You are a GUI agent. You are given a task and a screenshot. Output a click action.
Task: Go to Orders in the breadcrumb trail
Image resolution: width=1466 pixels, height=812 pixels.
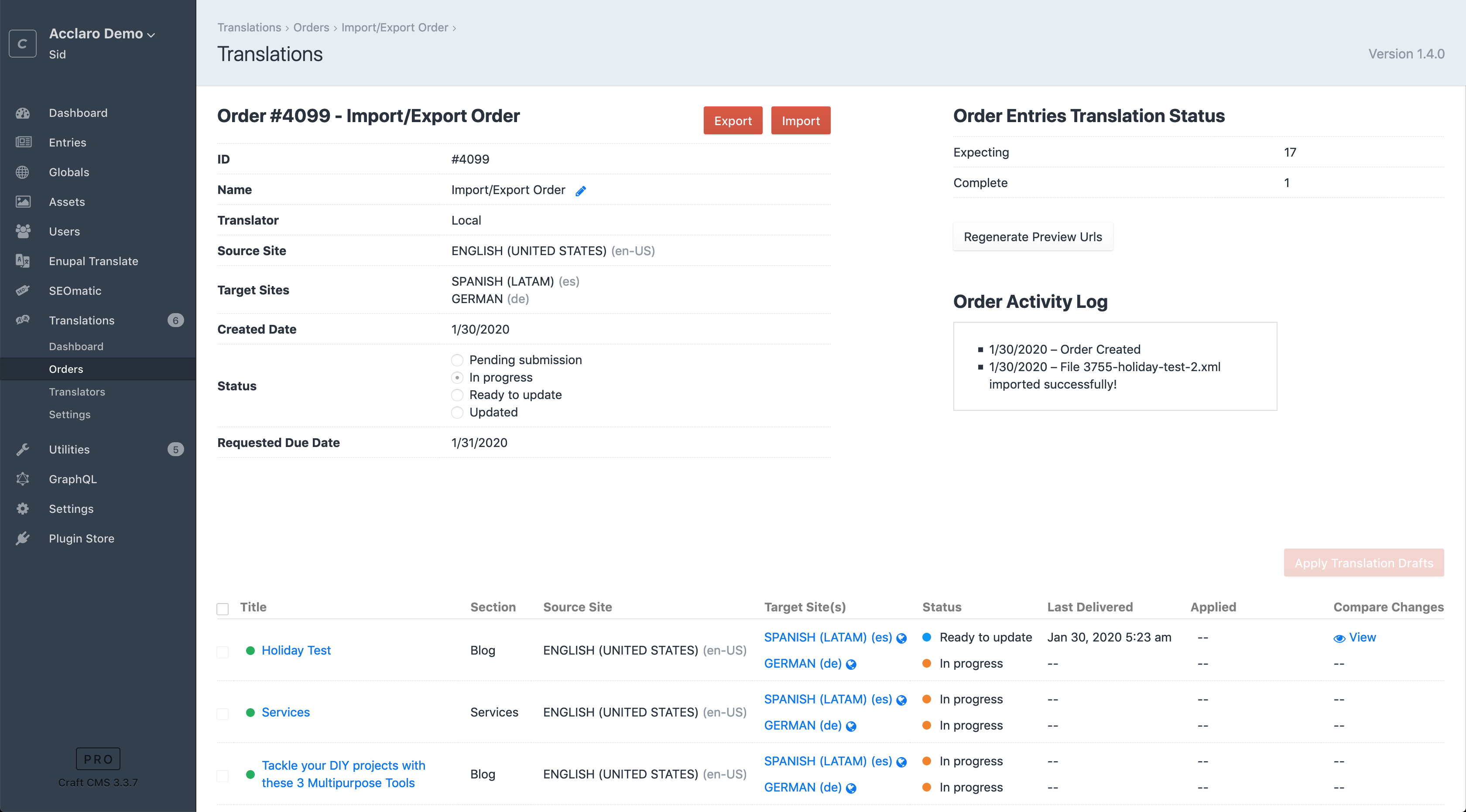coord(311,27)
